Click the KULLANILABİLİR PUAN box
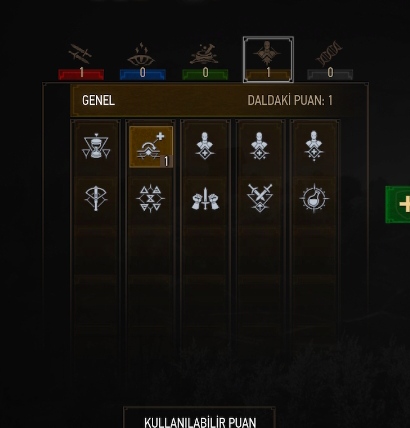Viewport: 410px width, 428px height. point(200,417)
